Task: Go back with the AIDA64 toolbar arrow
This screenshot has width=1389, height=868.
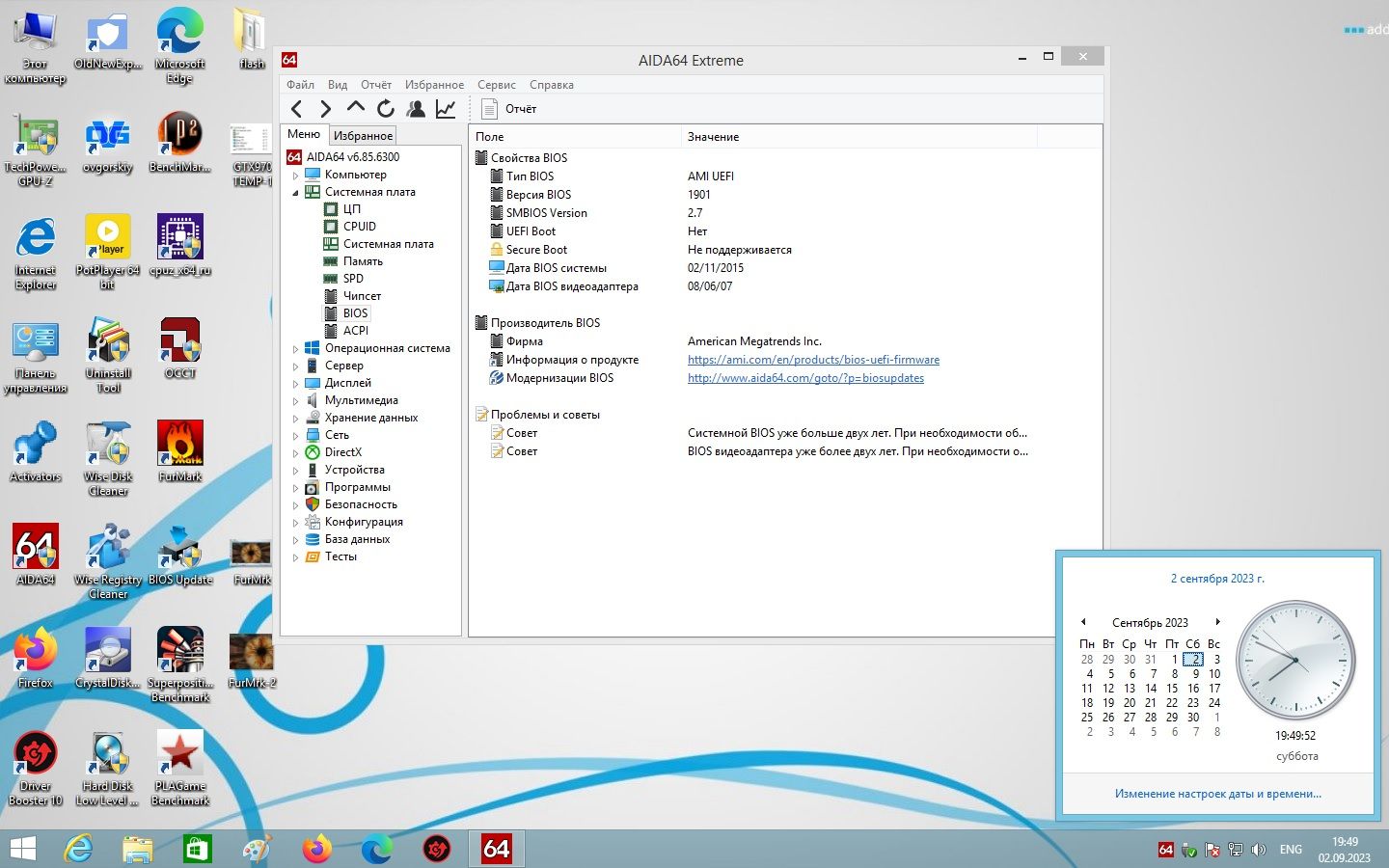Action: click(x=297, y=109)
